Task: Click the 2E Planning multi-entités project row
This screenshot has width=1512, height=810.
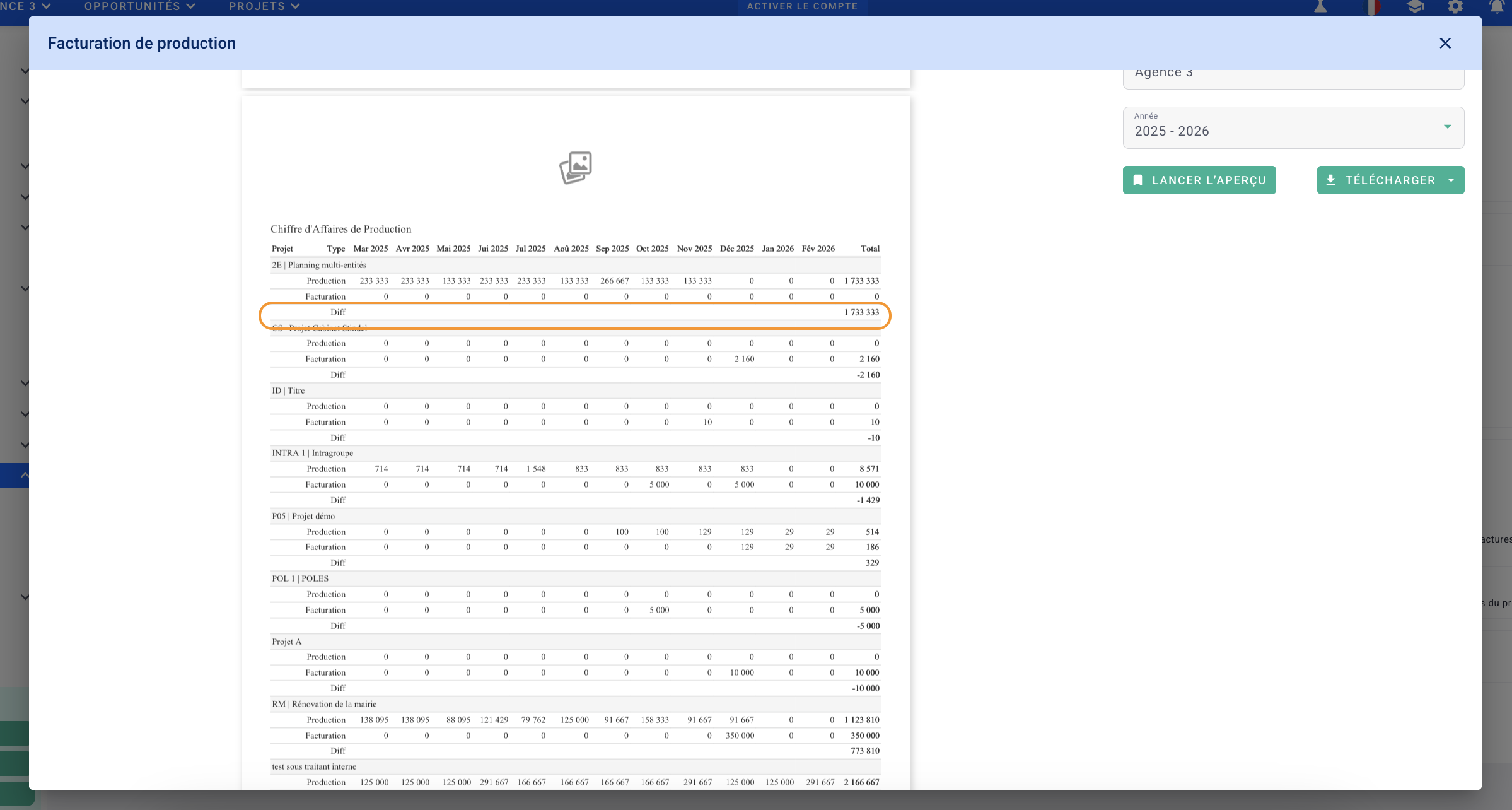Action: point(319,265)
